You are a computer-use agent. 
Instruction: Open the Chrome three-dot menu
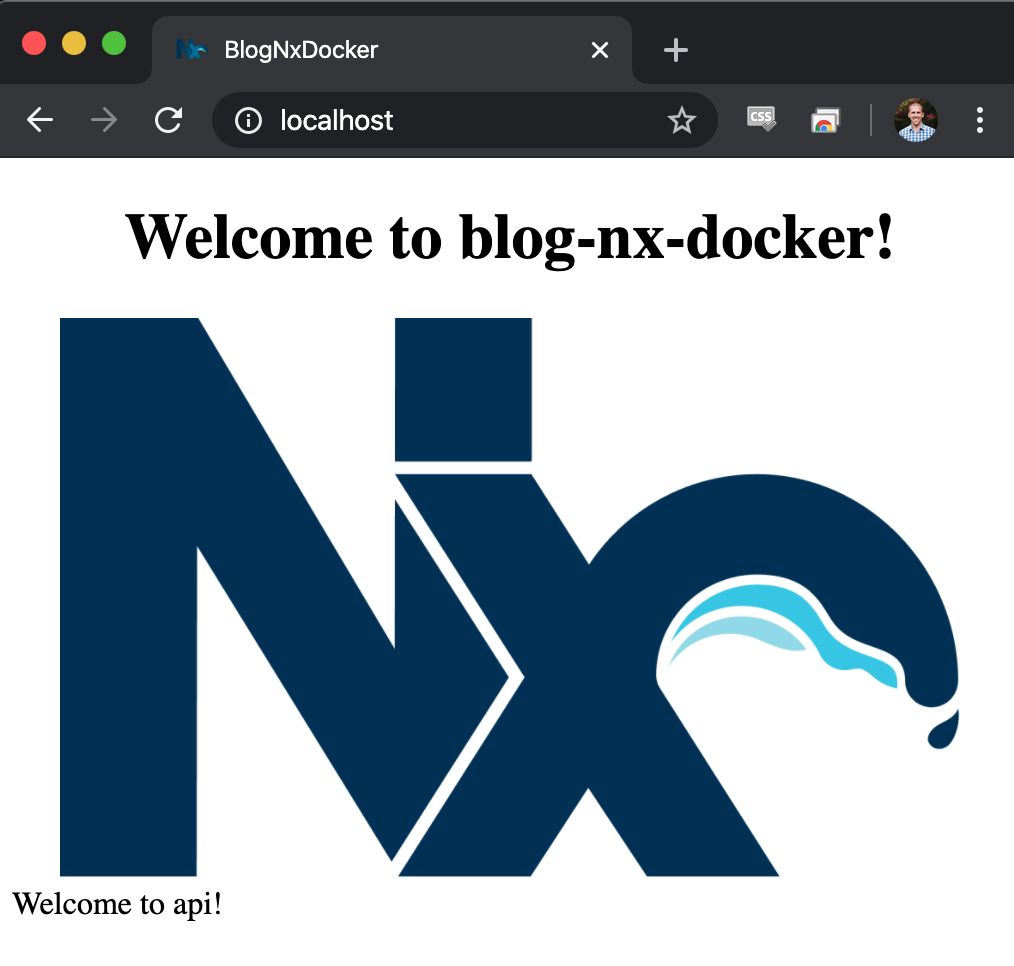980,120
